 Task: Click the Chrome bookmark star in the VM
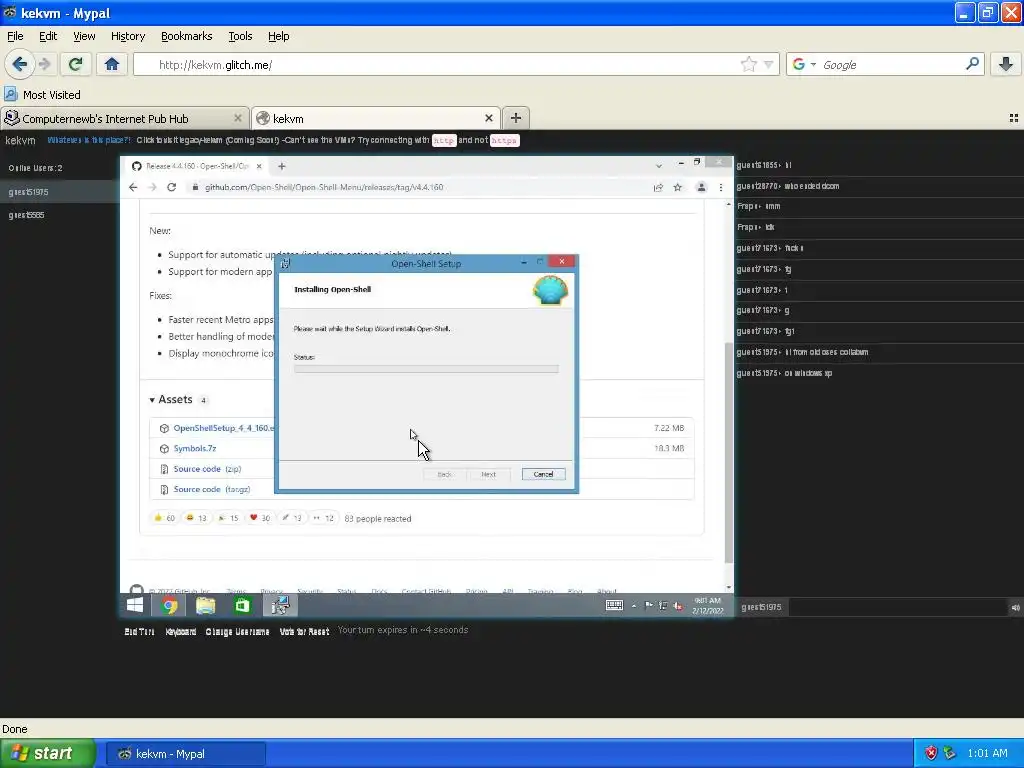678,187
